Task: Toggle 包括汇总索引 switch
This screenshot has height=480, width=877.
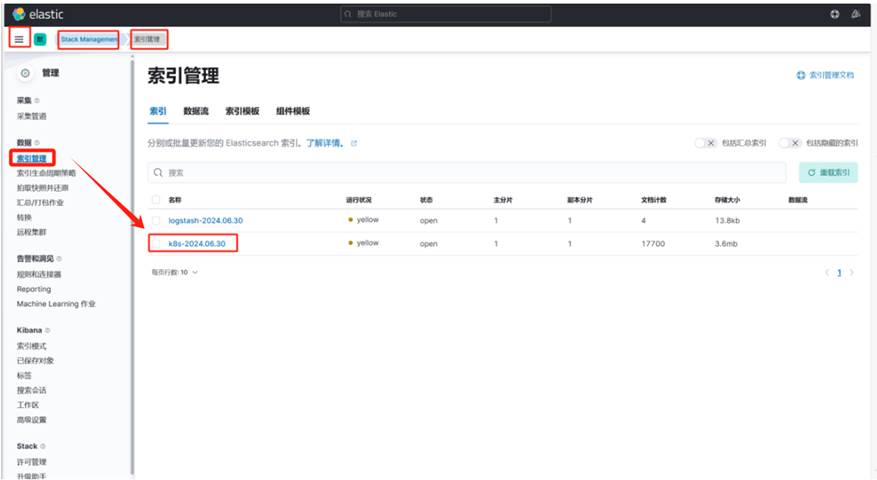Action: click(x=705, y=143)
